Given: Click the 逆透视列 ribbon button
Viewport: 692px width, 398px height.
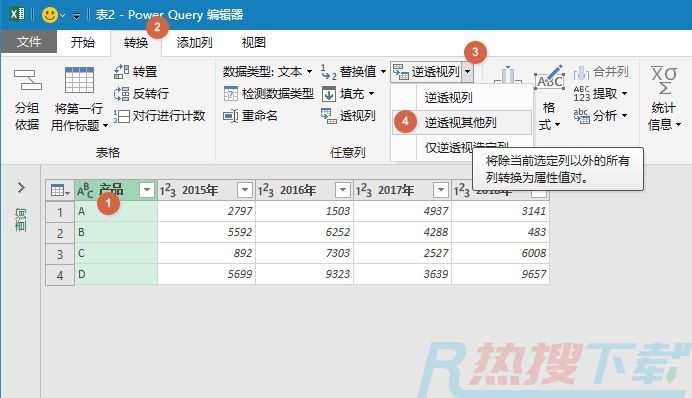Looking at the screenshot, I should coord(426,71).
